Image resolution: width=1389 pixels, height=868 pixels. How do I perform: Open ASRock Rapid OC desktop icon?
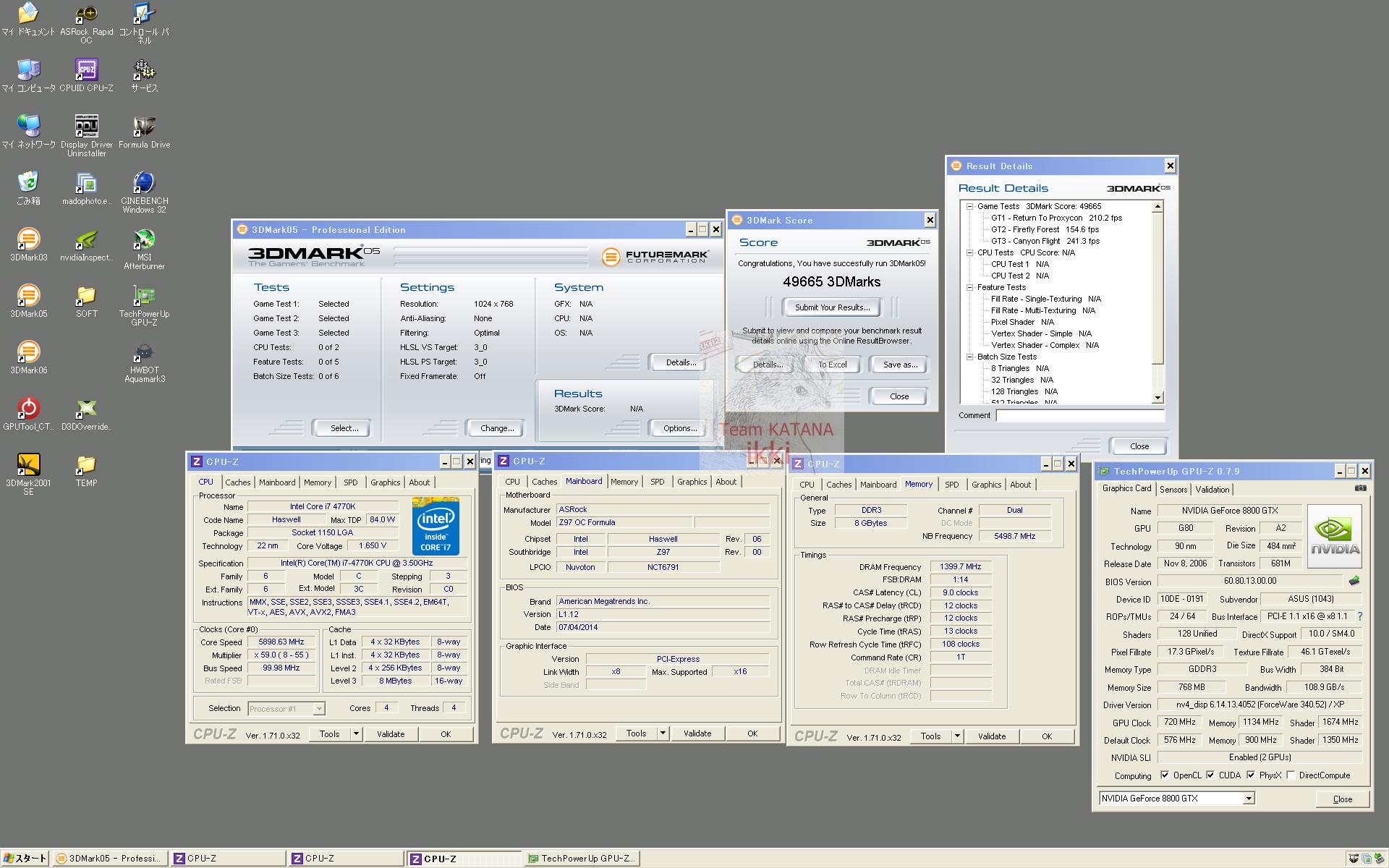click(x=86, y=23)
